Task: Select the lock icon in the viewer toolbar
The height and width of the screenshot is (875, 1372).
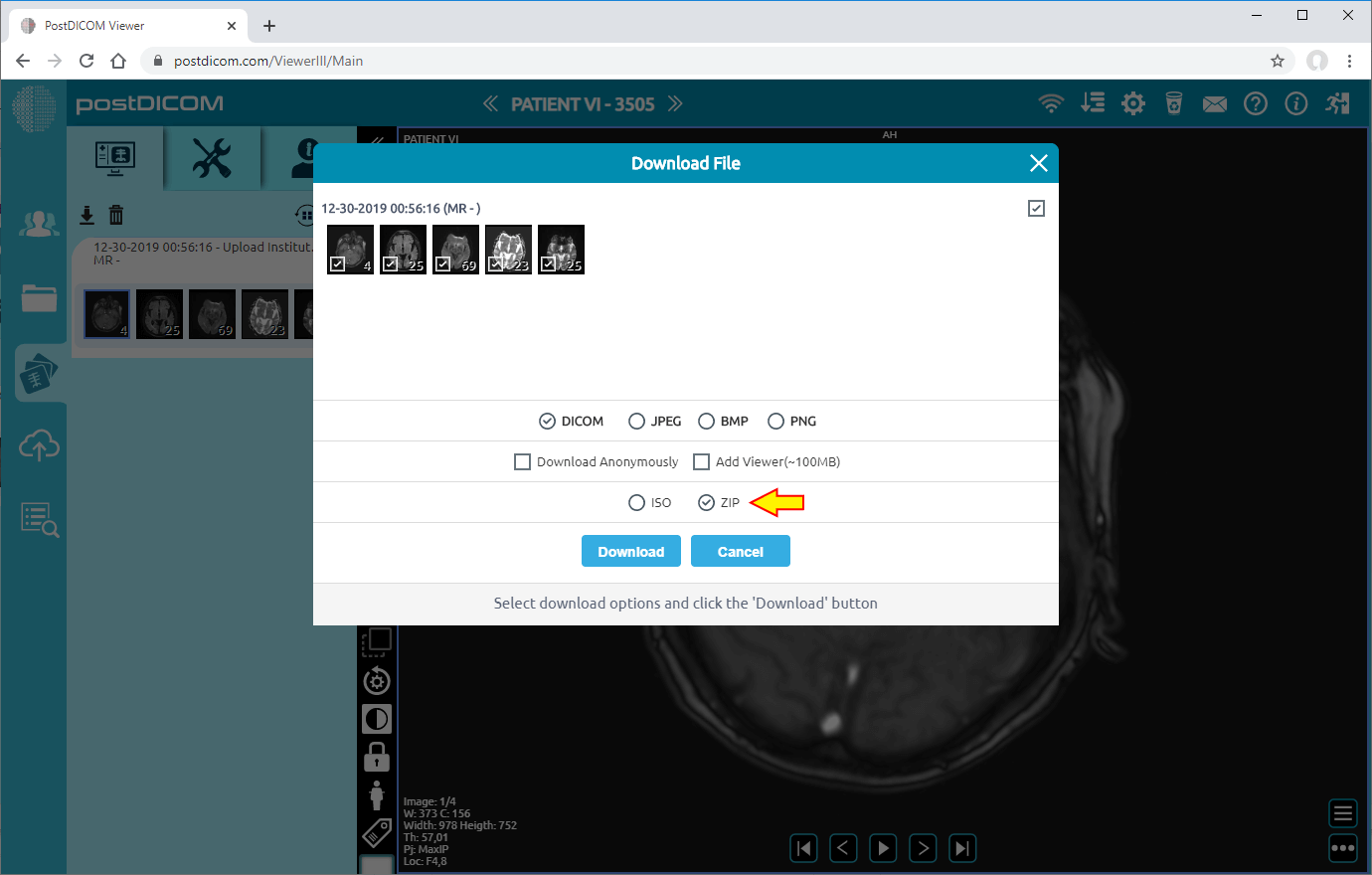Action: 376,756
